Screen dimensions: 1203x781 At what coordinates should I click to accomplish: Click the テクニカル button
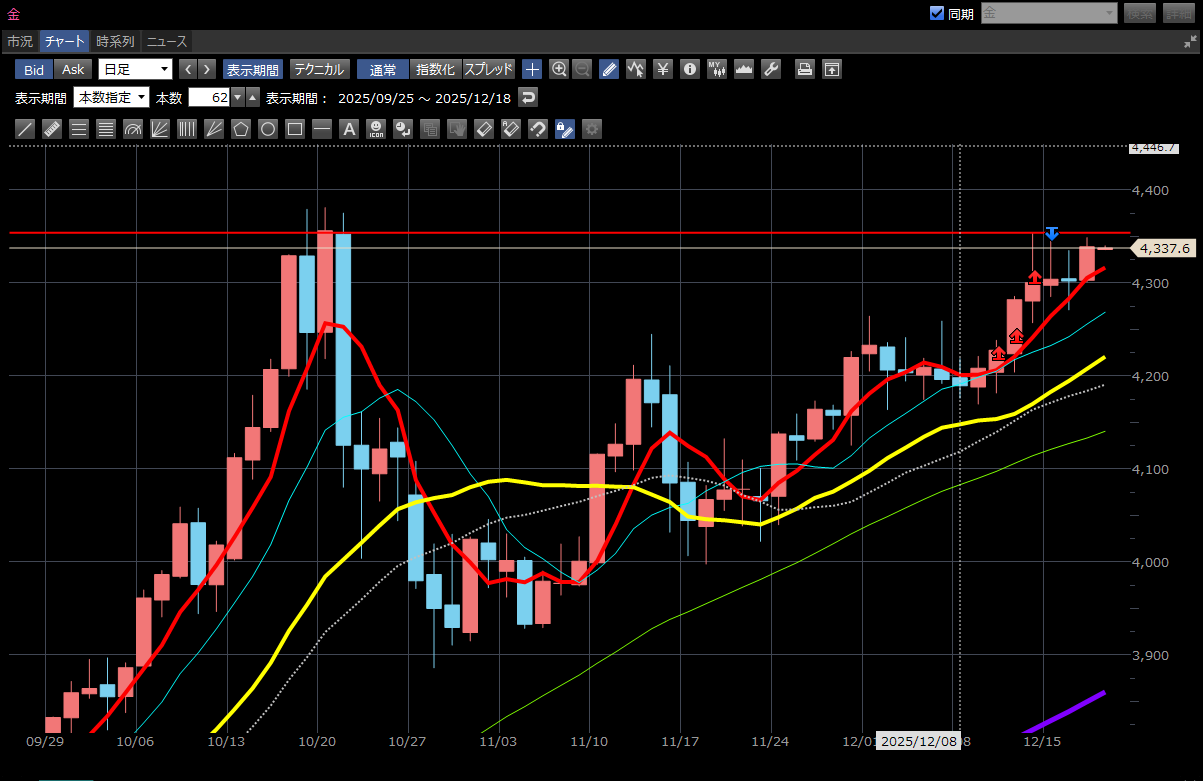318,69
